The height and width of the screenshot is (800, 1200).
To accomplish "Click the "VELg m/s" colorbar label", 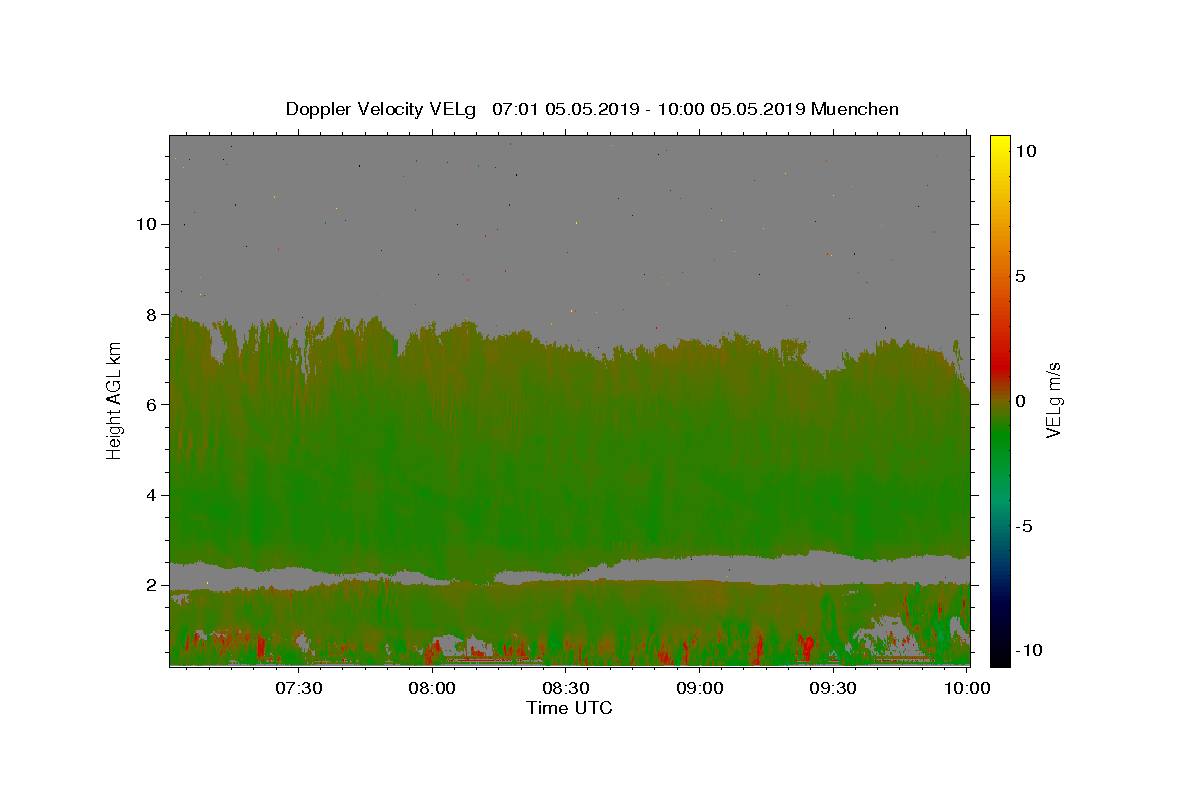I will pyautogui.click(x=1053, y=400).
